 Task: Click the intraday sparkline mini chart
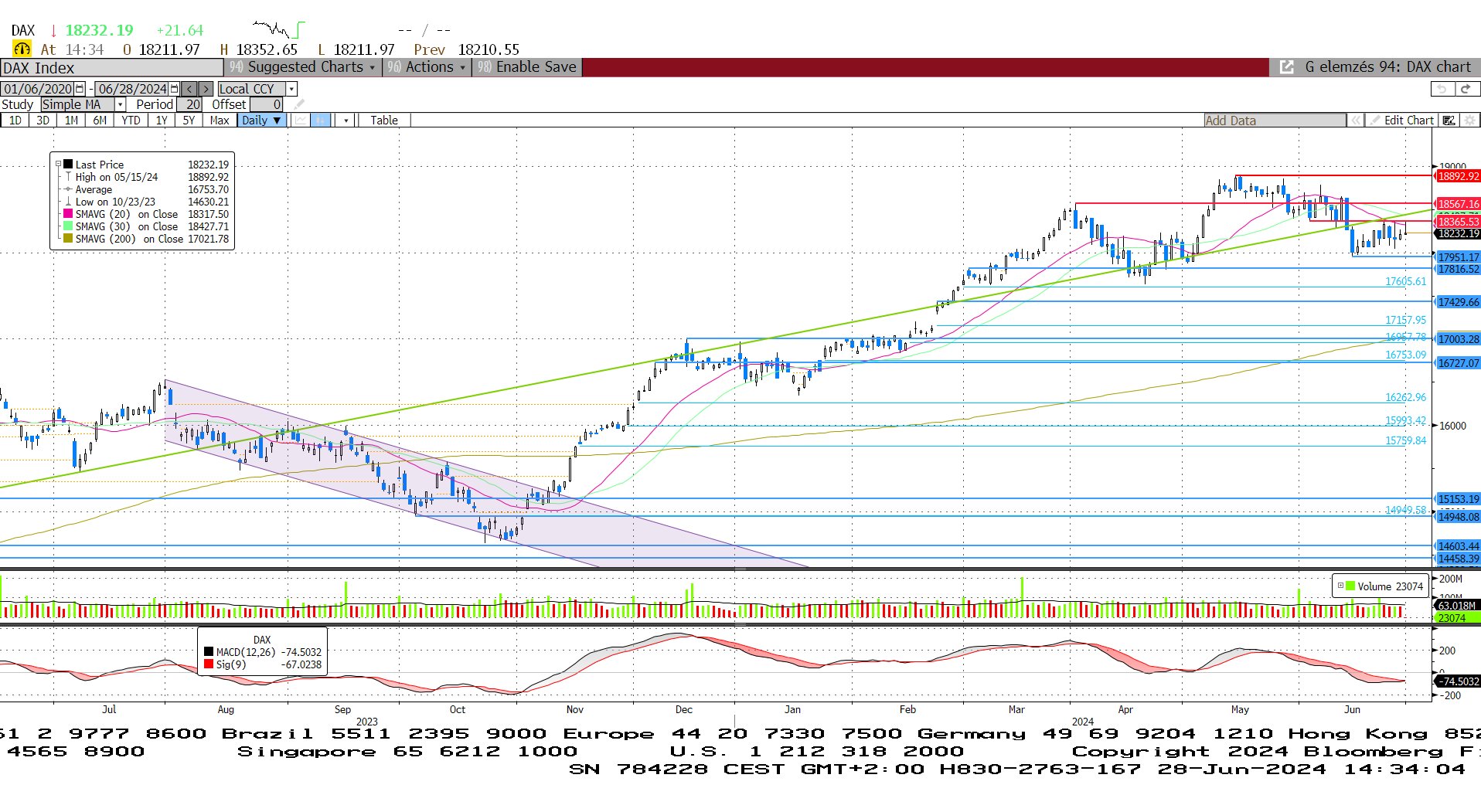click(279, 29)
